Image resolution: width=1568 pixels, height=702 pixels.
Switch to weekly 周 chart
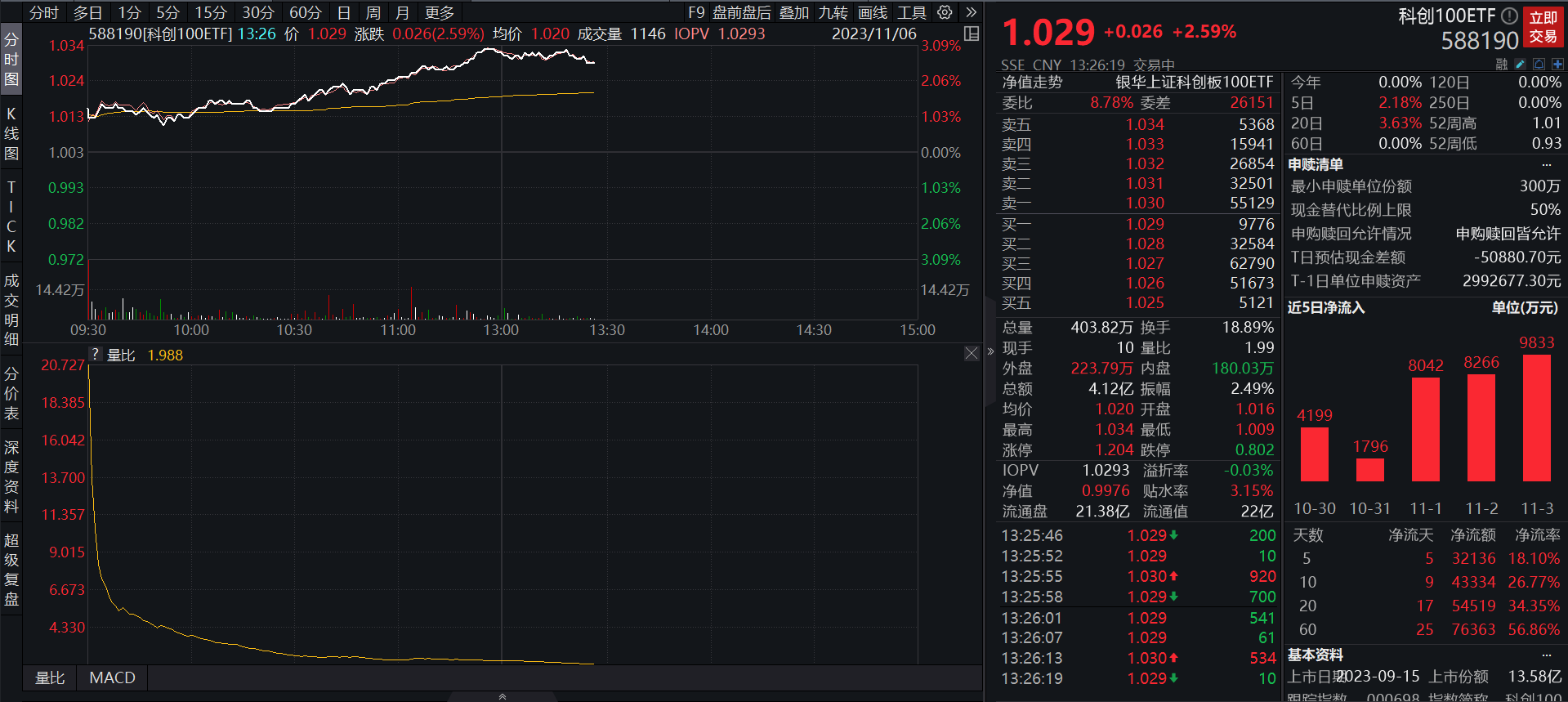(x=373, y=12)
